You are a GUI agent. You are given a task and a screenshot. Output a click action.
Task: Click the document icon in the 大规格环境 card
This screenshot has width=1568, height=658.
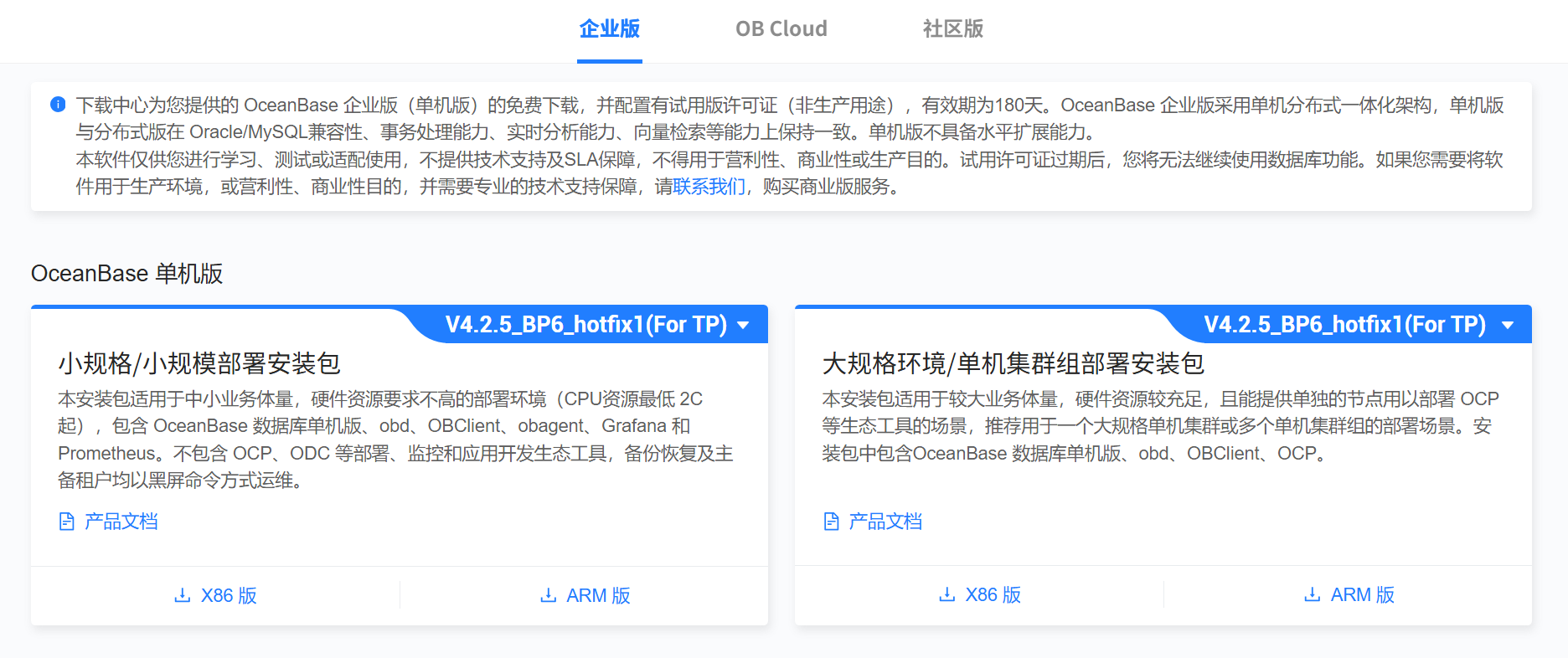[x=831, y=522]
